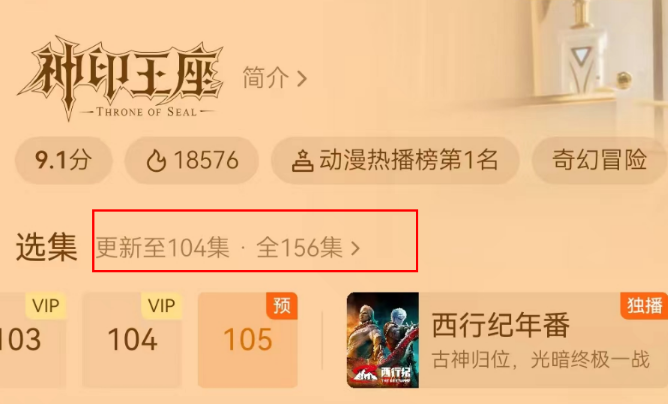Image resolution: width=668 pixels, height=404 pixels.
Task: Tap the orange 预 preview badge
Action: 282,306
